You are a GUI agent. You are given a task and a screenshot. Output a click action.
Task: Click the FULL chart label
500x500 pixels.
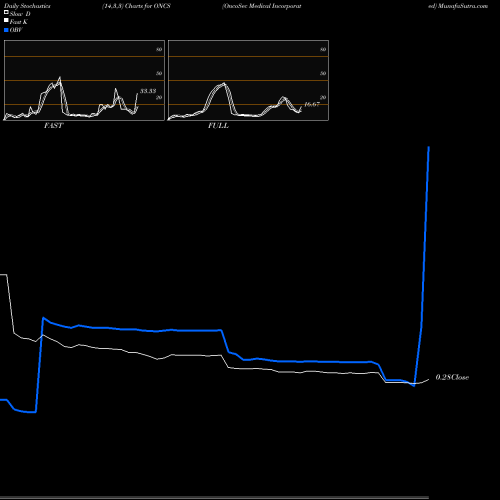pyautogui.click(x=218, y=125)
